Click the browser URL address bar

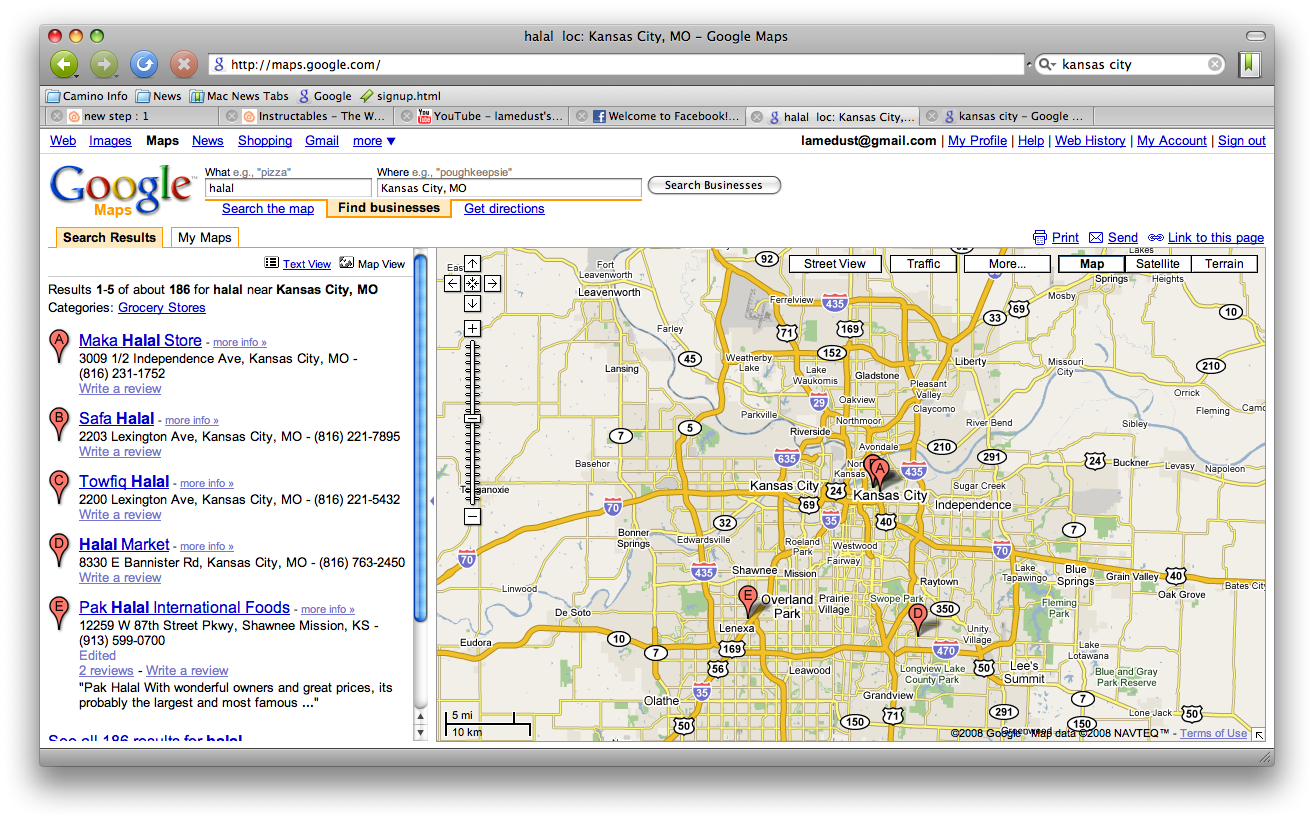coord(617,65)
